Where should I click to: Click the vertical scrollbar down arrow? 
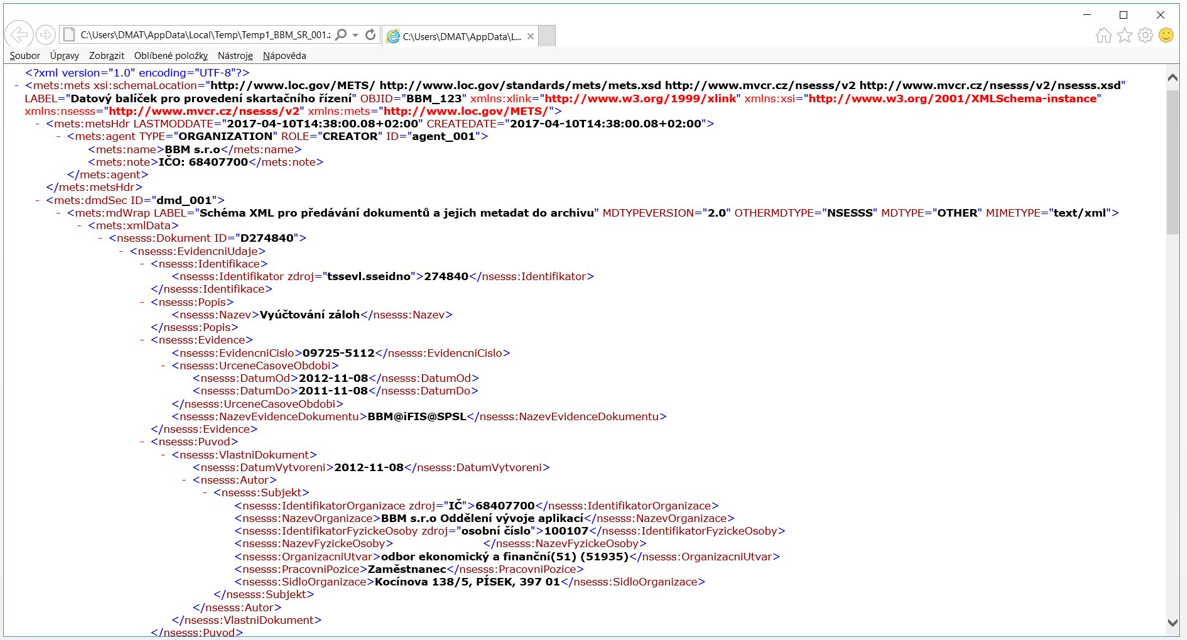[1173, 623]
